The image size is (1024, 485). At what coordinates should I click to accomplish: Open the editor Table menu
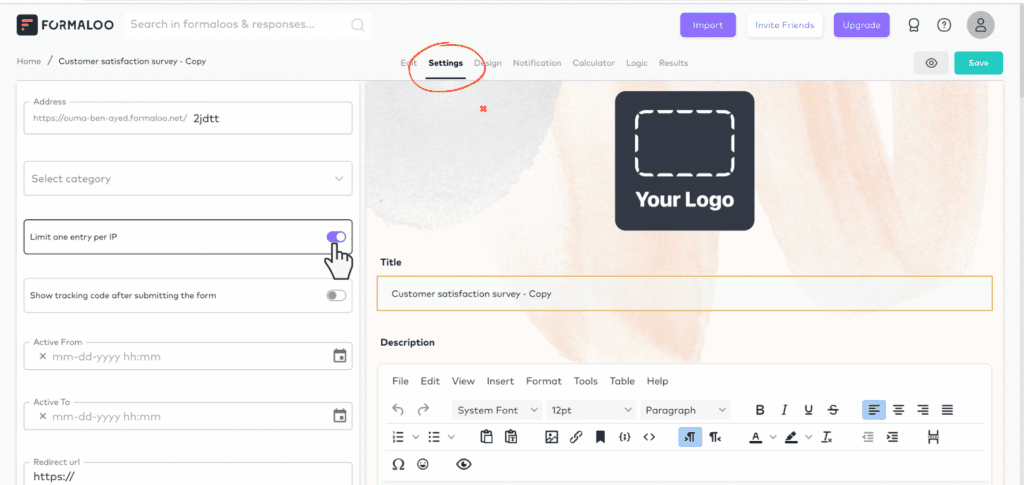click(622, 381)
